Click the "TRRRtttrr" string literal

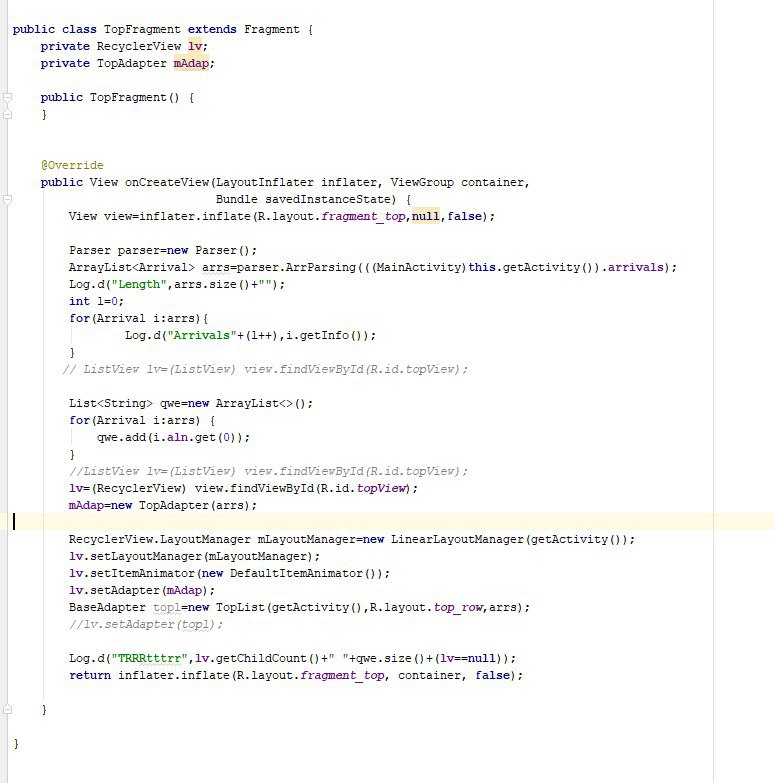point(149,658)
